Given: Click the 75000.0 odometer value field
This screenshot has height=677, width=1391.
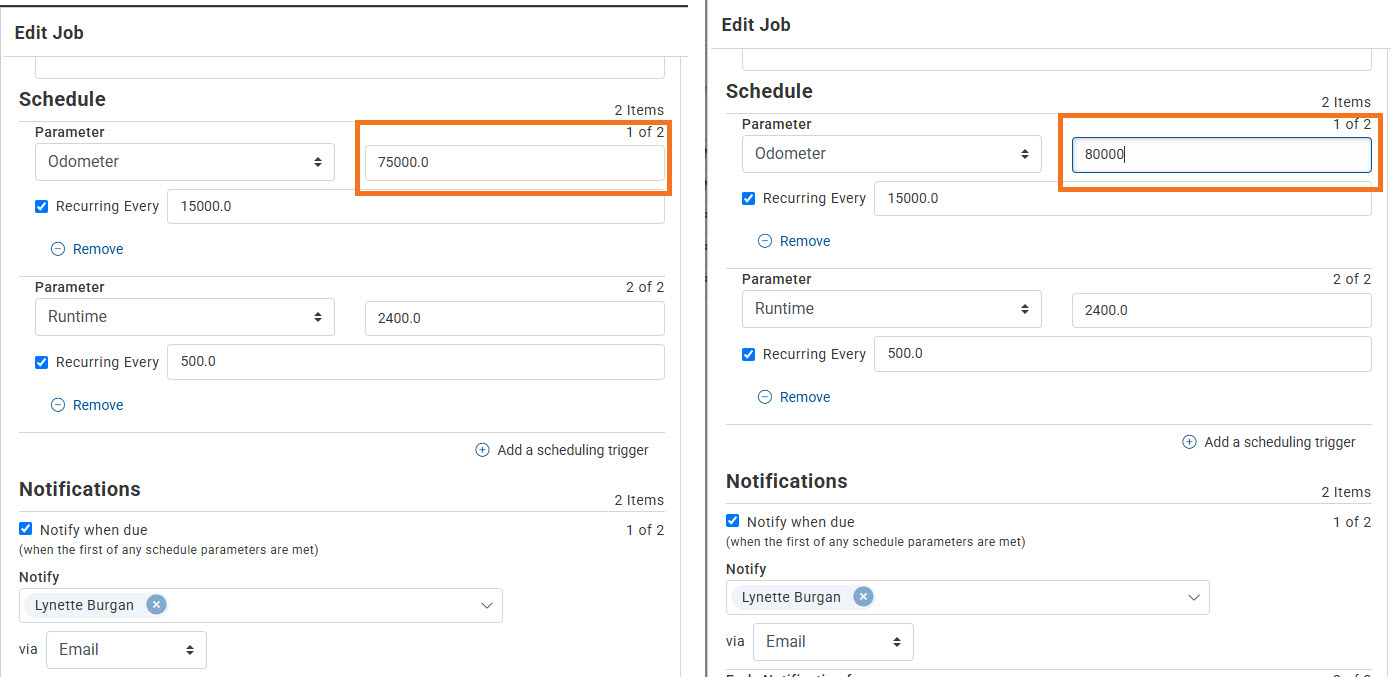Looking at the screenshot, I should [515, 162].
